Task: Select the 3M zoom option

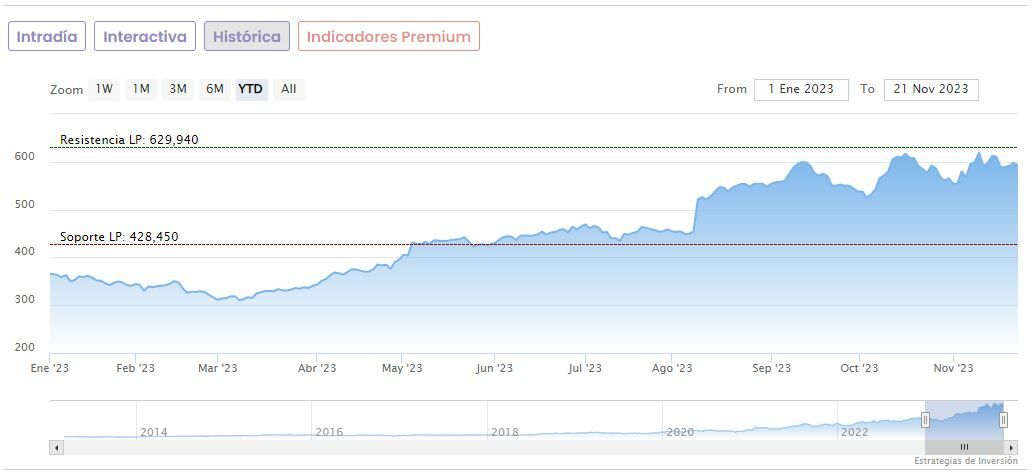Action: [178, 89]
